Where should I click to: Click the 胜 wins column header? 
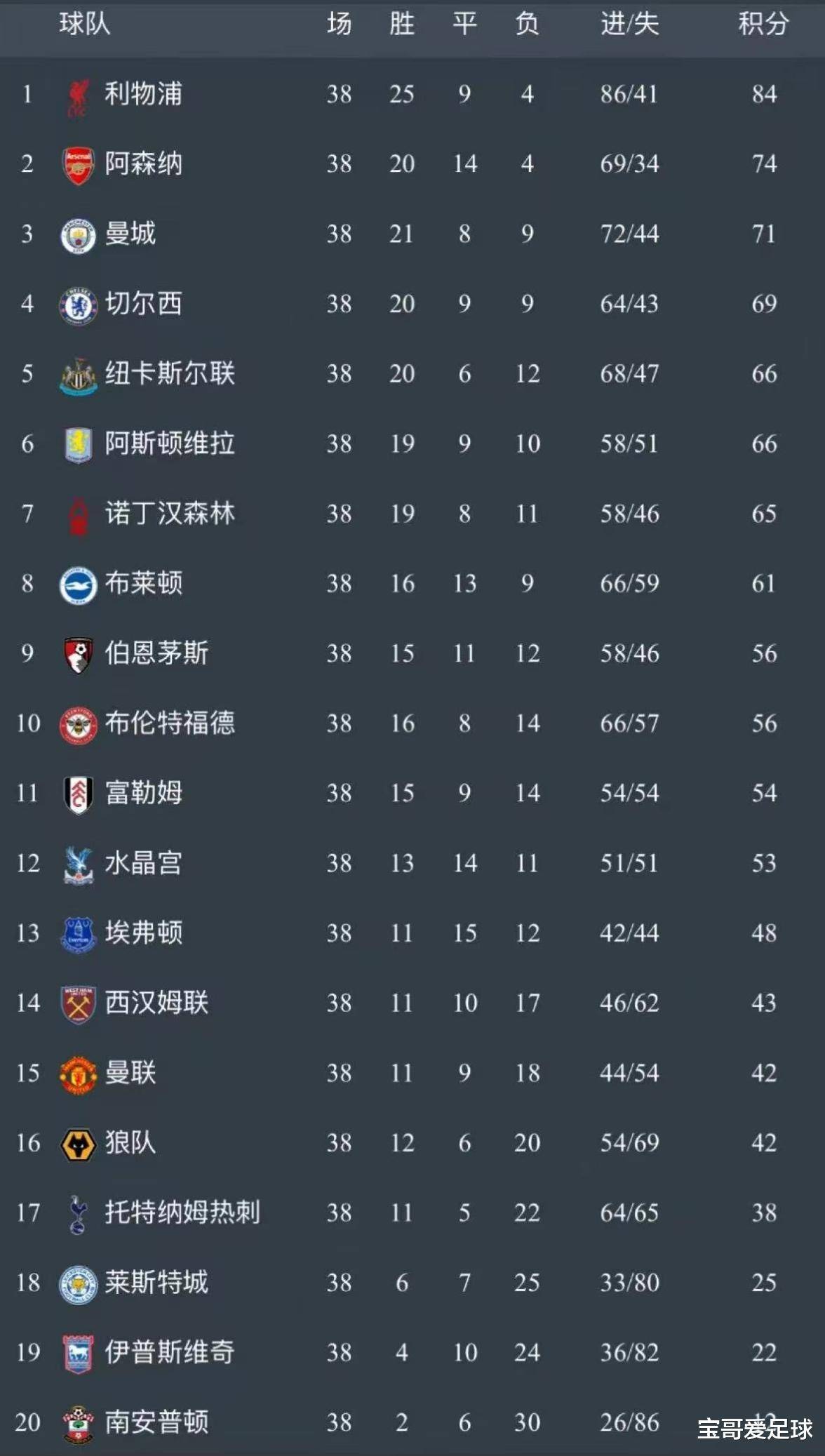tap(402, 25)
